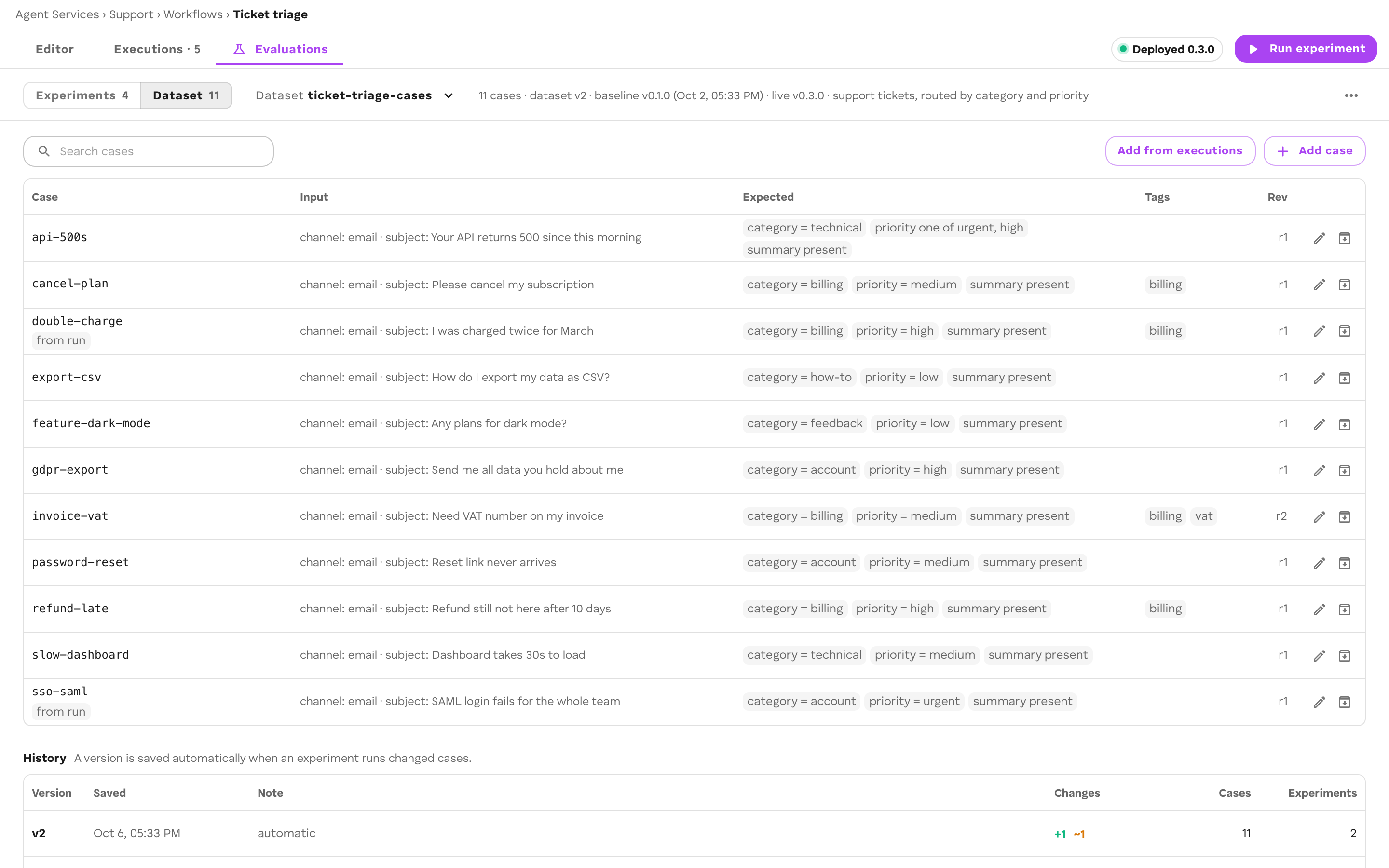This screenshot has width=1389, height=868.
Task: Edit the feature-dark-mode case
Action: pos(1319,424)
